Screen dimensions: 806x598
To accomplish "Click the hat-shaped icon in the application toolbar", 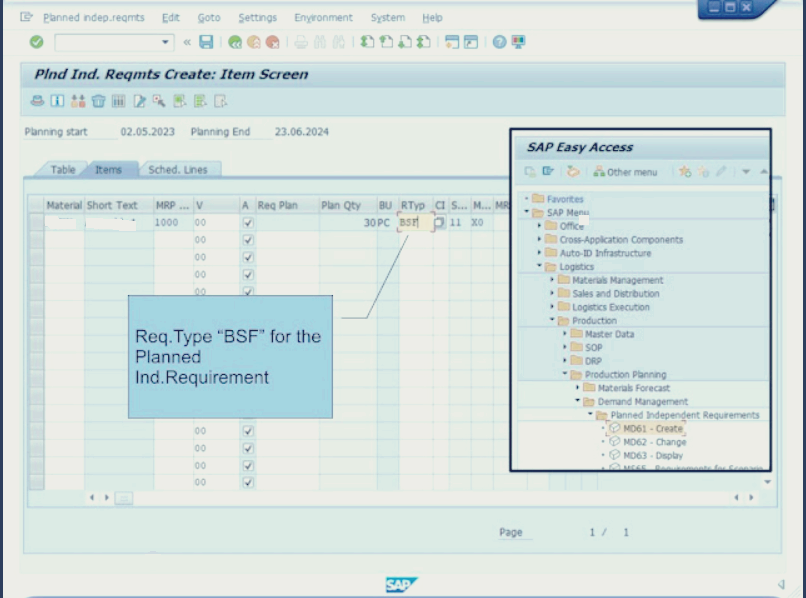I will 37,101.
